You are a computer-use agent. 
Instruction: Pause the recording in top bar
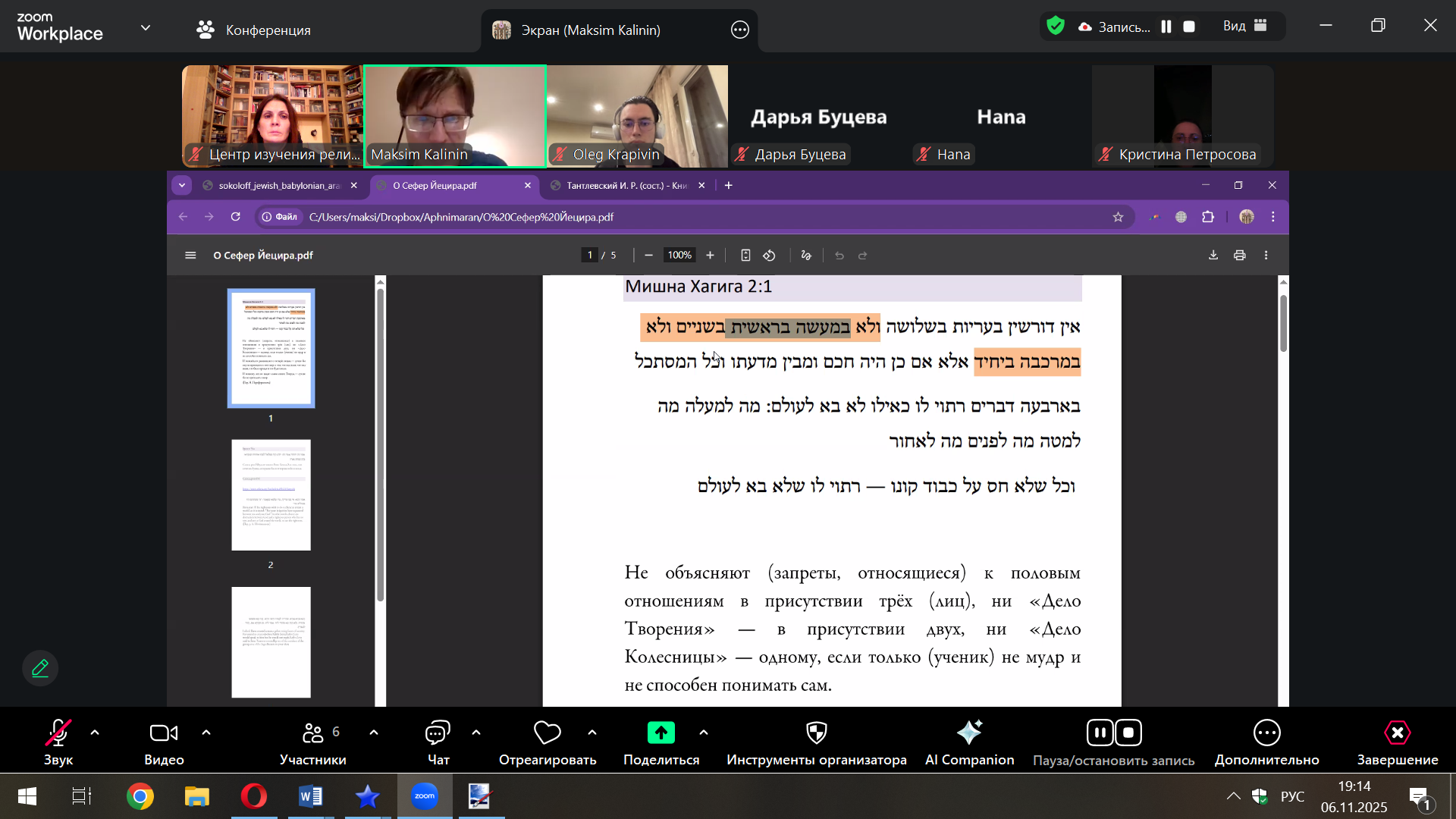click(x=1166, y=27)
